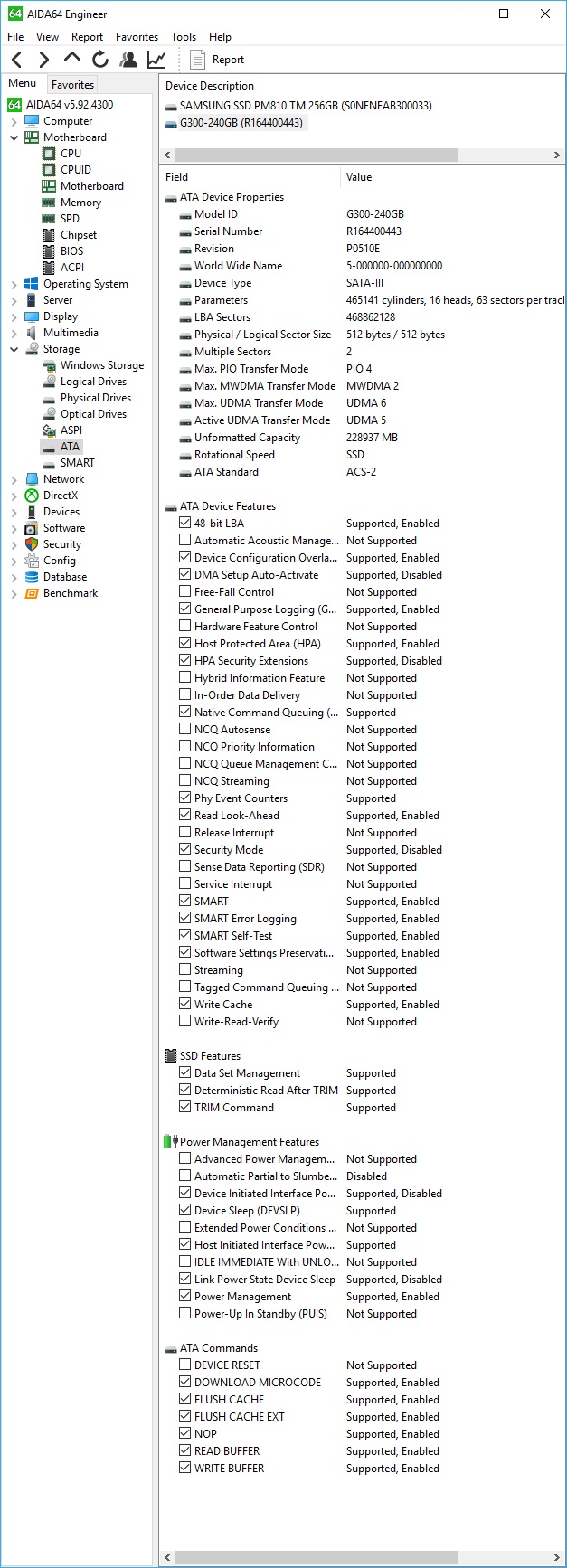Collapse the Storage tree node
This screenshot has height=1568, width=567.
14,349
